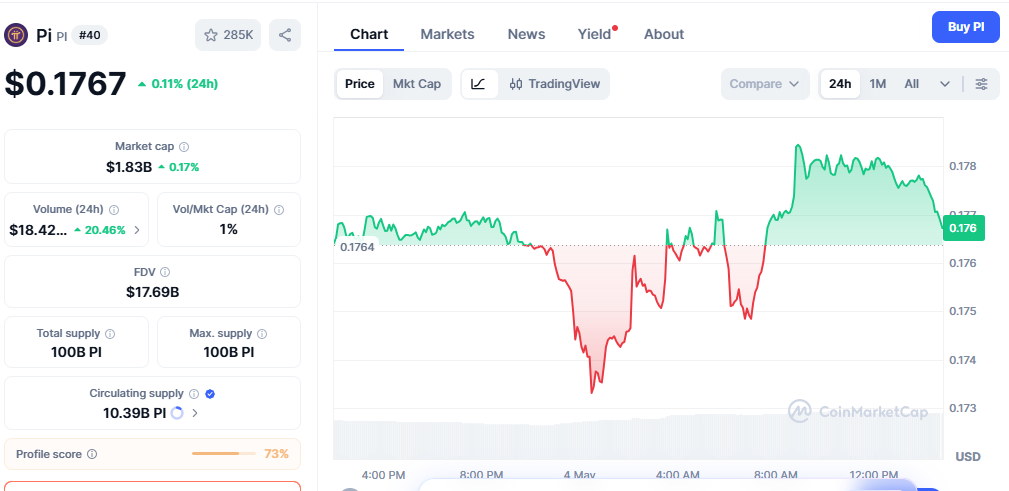Click the 0.178 price axis label
1009x491 pixels.
click(963, 166)
